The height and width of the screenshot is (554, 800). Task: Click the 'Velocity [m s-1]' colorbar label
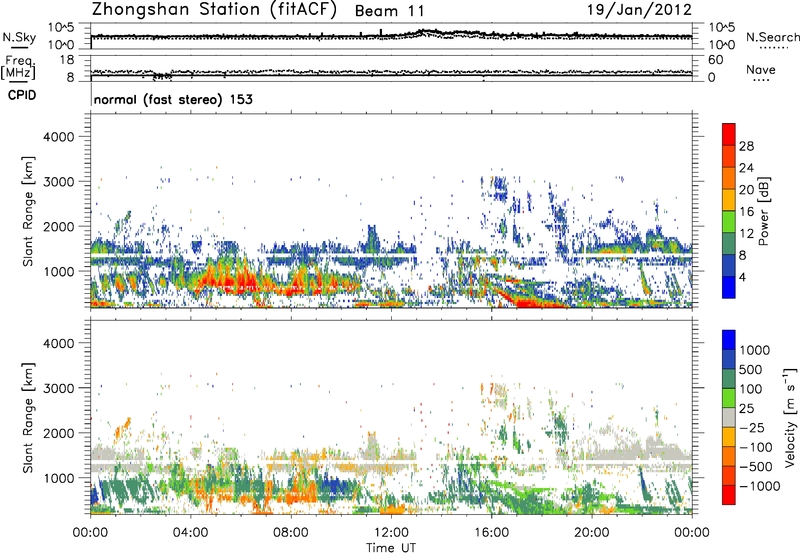pos(791,417)
